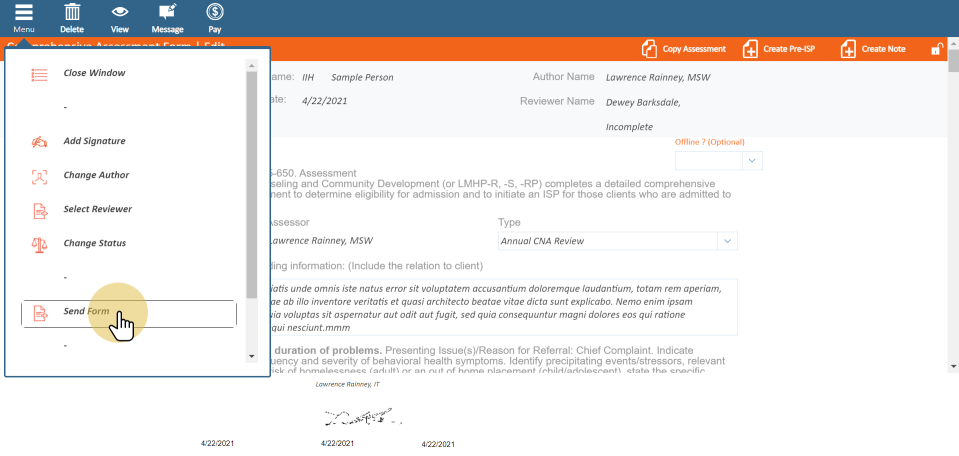Click Send Form in the menu
The width and height of the screenshot is (959, 456).
tap(86, 313)
